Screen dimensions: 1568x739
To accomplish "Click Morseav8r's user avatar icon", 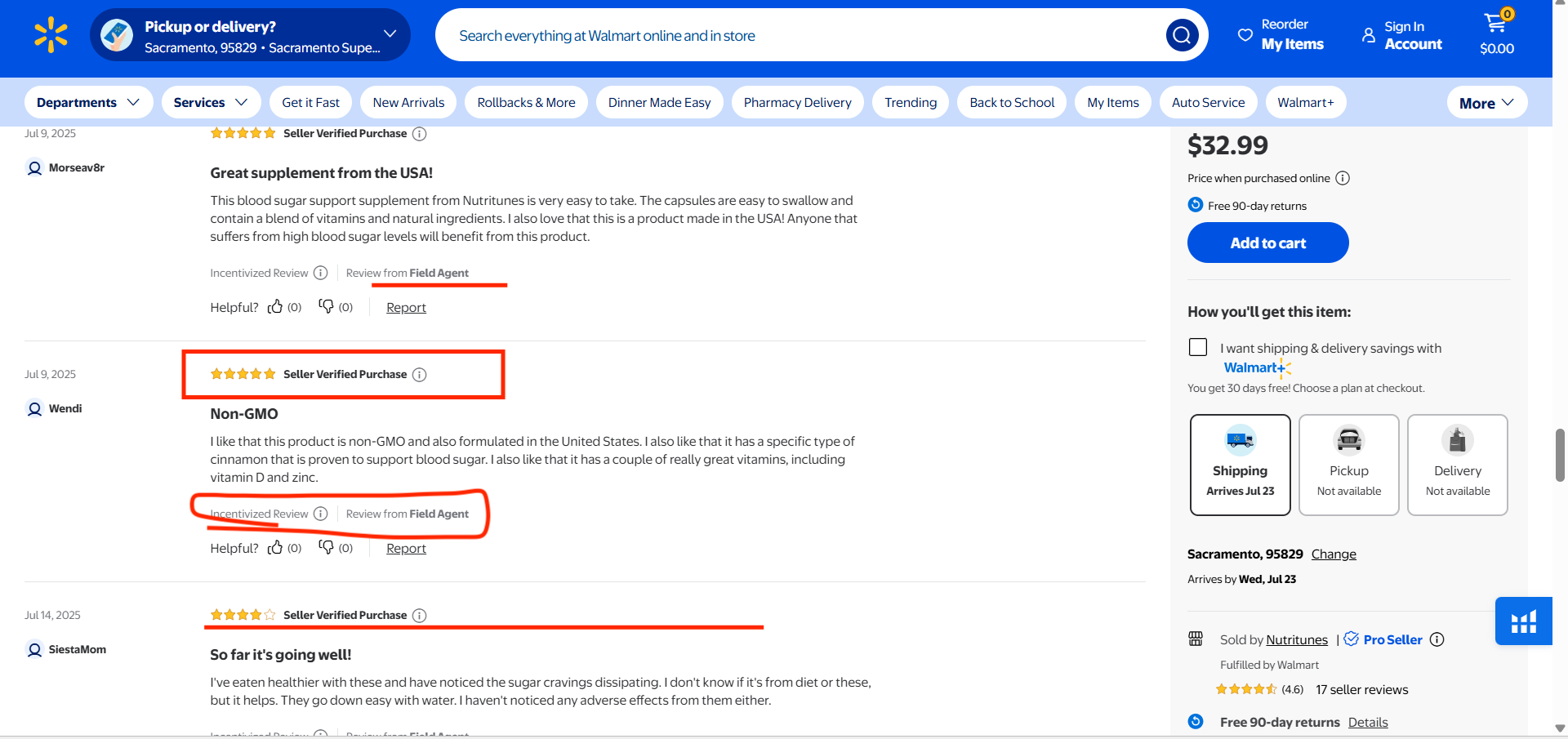I will (x=34, y=168).
